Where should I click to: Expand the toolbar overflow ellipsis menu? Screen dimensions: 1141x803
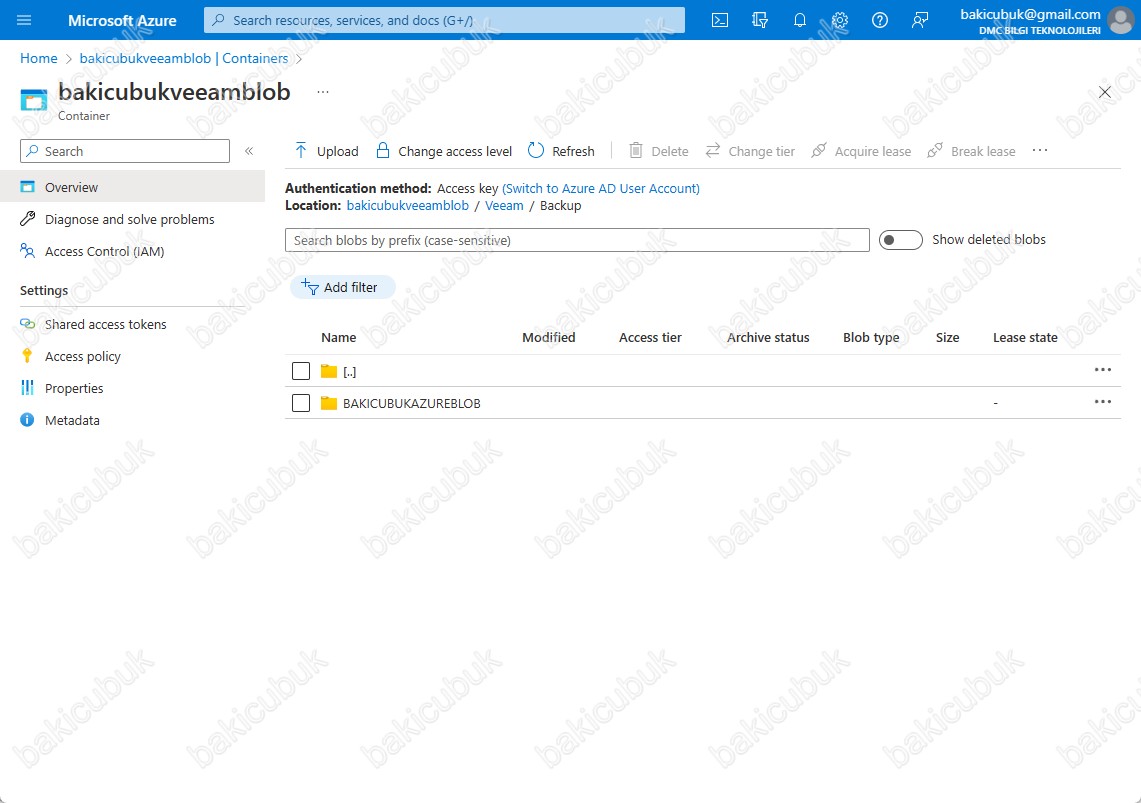coord(1040,151)
